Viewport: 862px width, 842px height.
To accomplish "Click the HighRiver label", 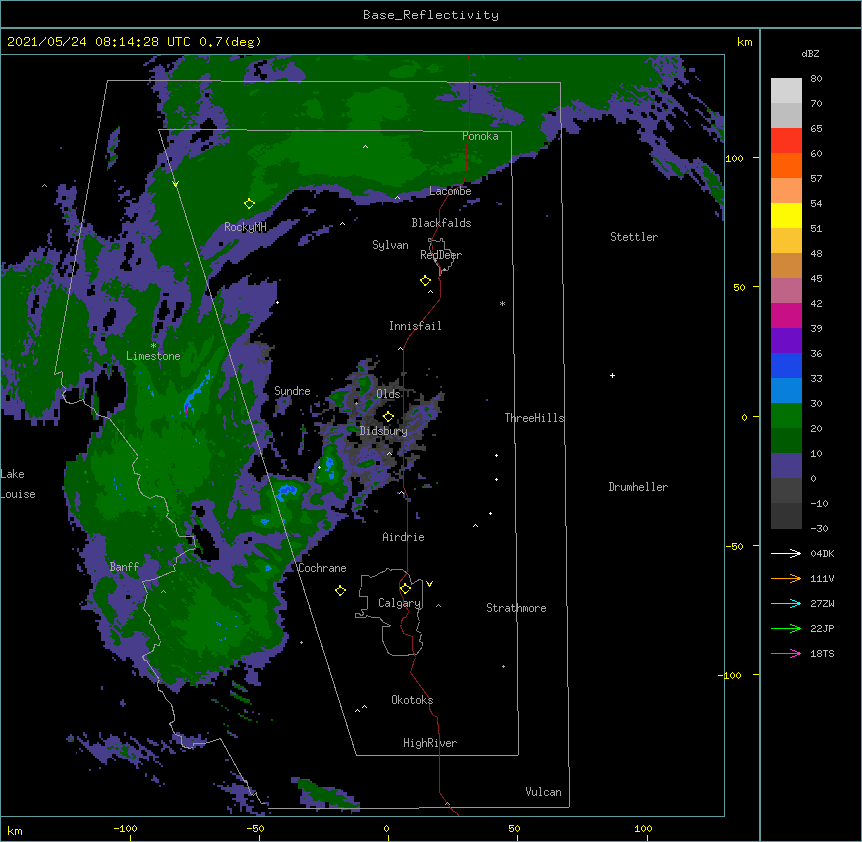I will pos(430,743).
